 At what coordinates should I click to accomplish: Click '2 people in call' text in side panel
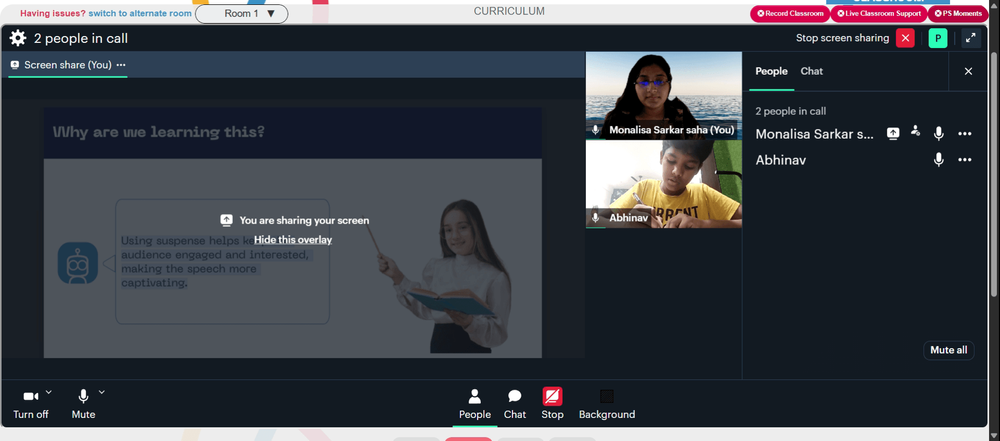(x=790, y=111)
